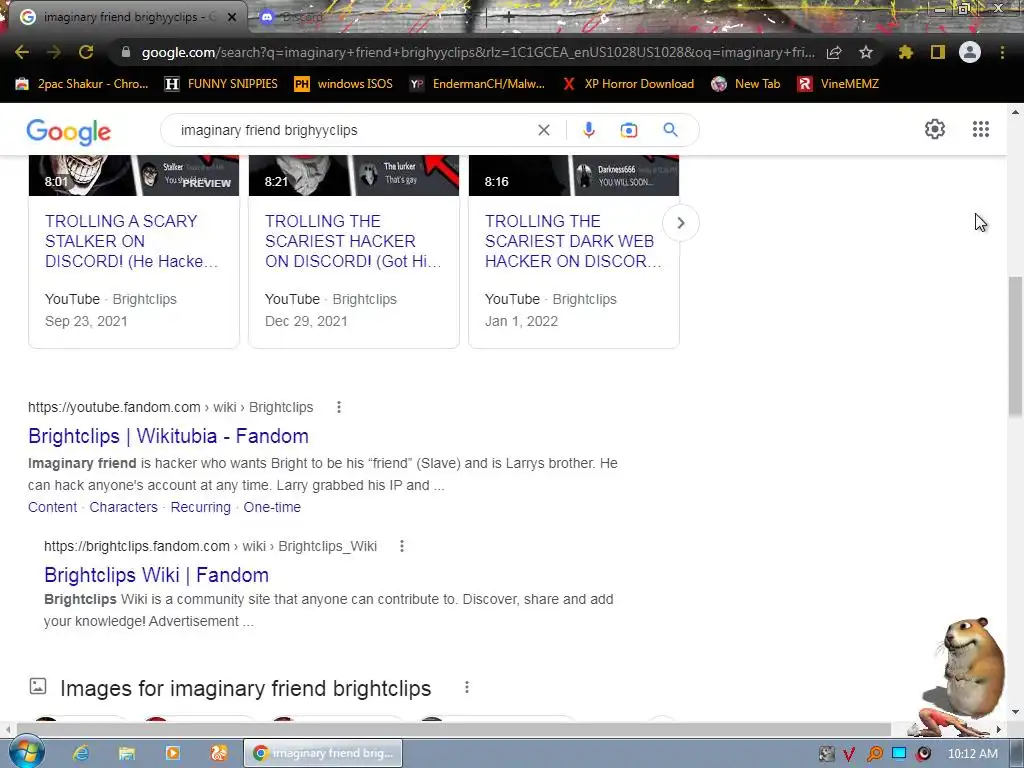Clear the Google search box with X

[543, 130]
